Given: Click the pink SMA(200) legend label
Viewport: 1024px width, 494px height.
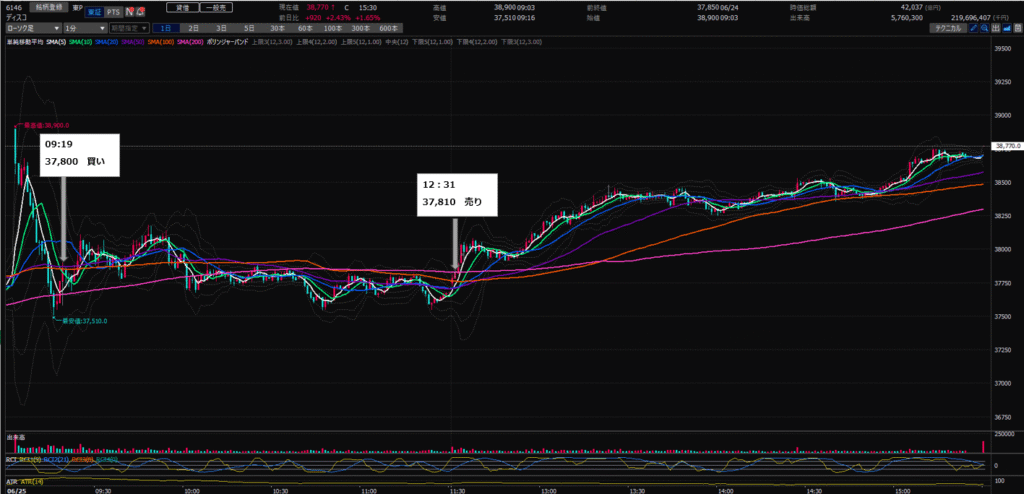Looking at the screenshot, I should click(x=189, y=42).
